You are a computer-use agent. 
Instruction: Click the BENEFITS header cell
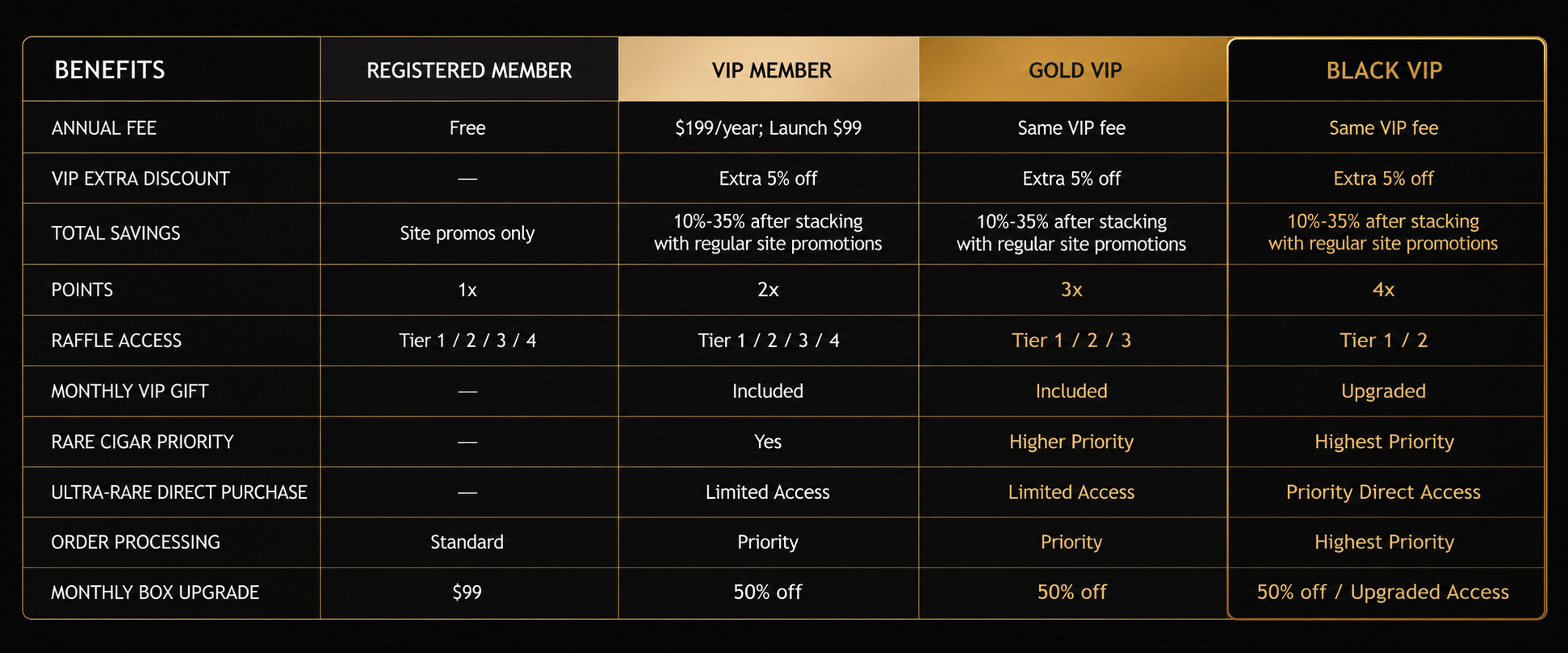[x=171, y=70]
